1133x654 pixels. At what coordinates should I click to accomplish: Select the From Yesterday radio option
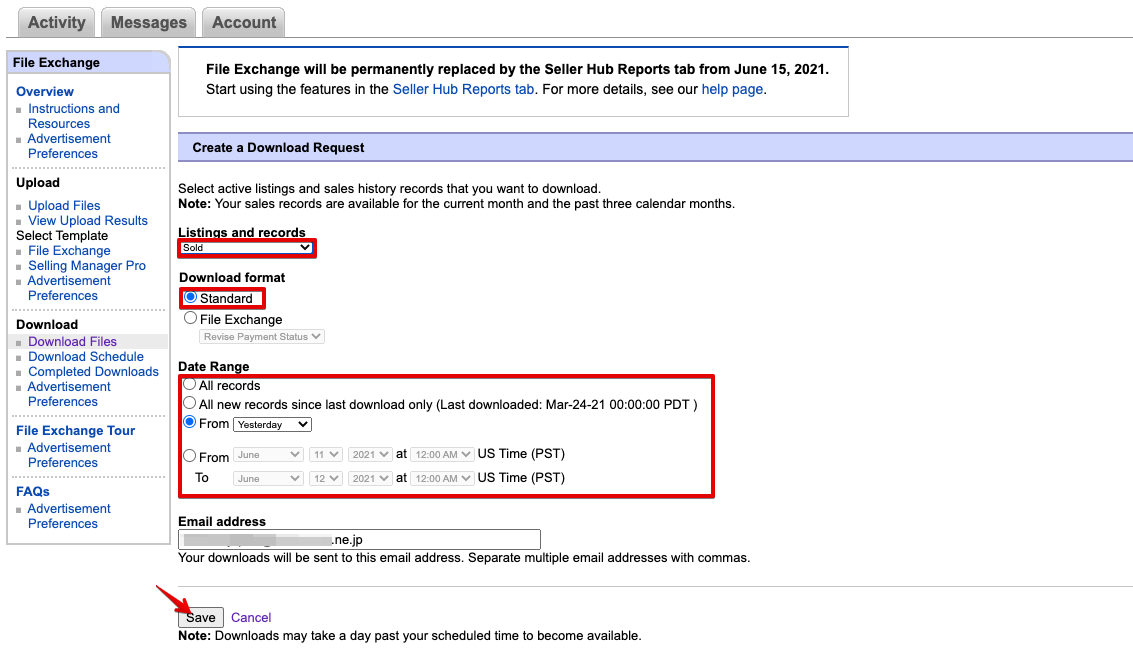[x=189, y=423]
